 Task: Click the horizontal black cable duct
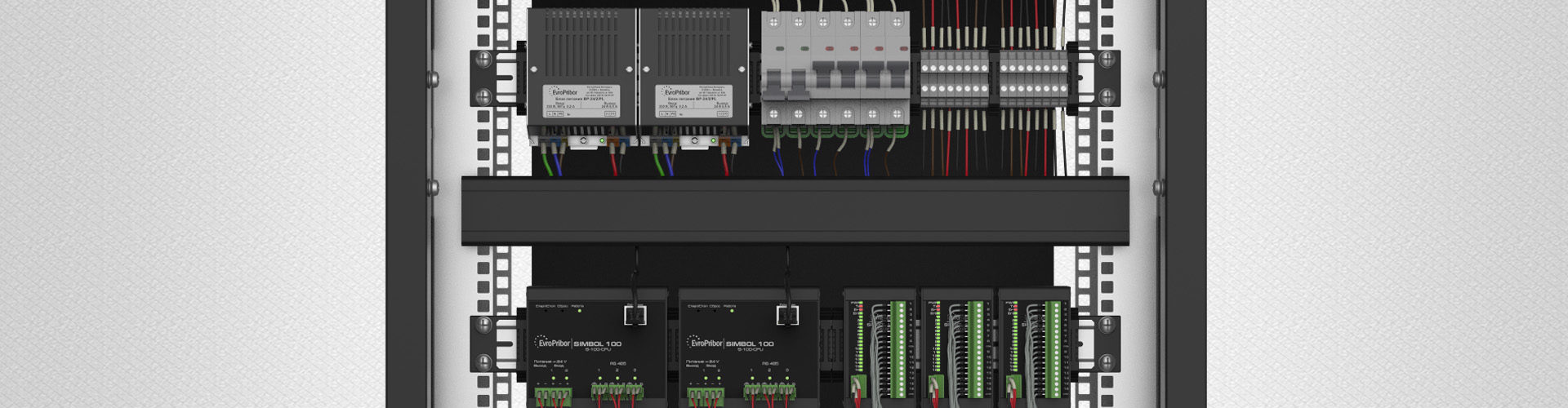[x=795, y=210]
